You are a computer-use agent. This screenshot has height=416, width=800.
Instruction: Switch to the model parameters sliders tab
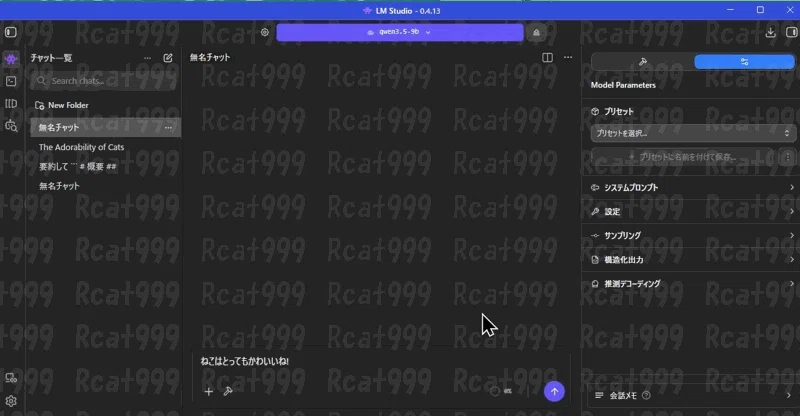[x=744, y=62]
